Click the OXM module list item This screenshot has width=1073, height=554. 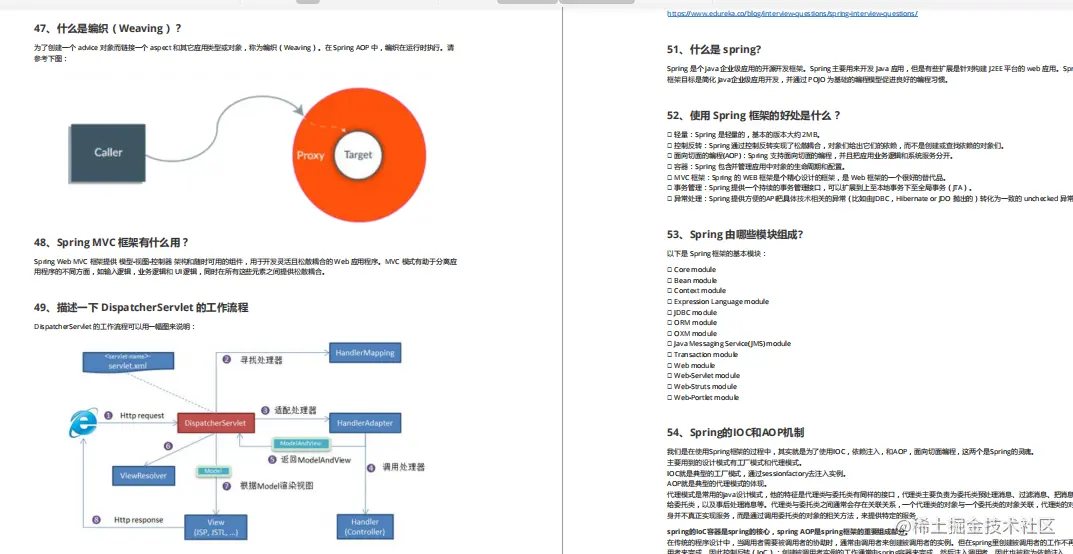coord(692,333)
